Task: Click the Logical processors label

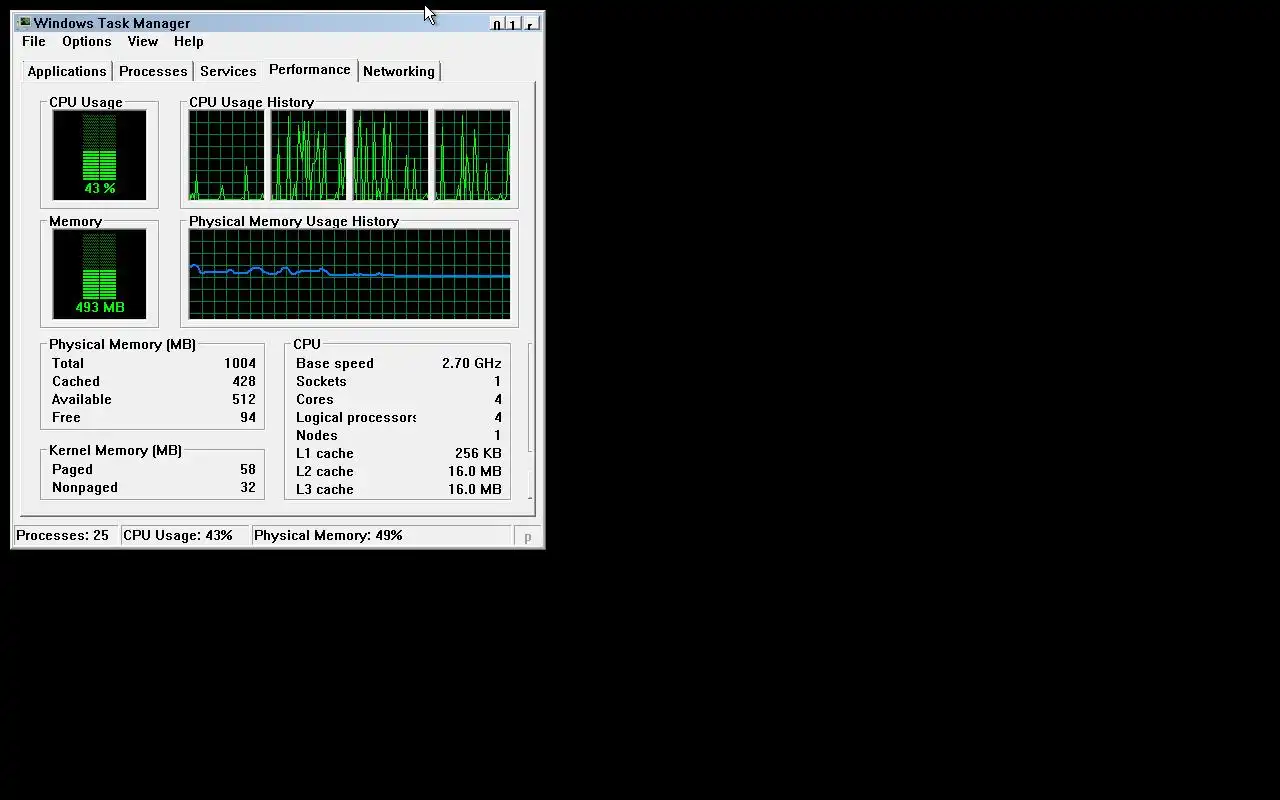Action: [356, 417]
